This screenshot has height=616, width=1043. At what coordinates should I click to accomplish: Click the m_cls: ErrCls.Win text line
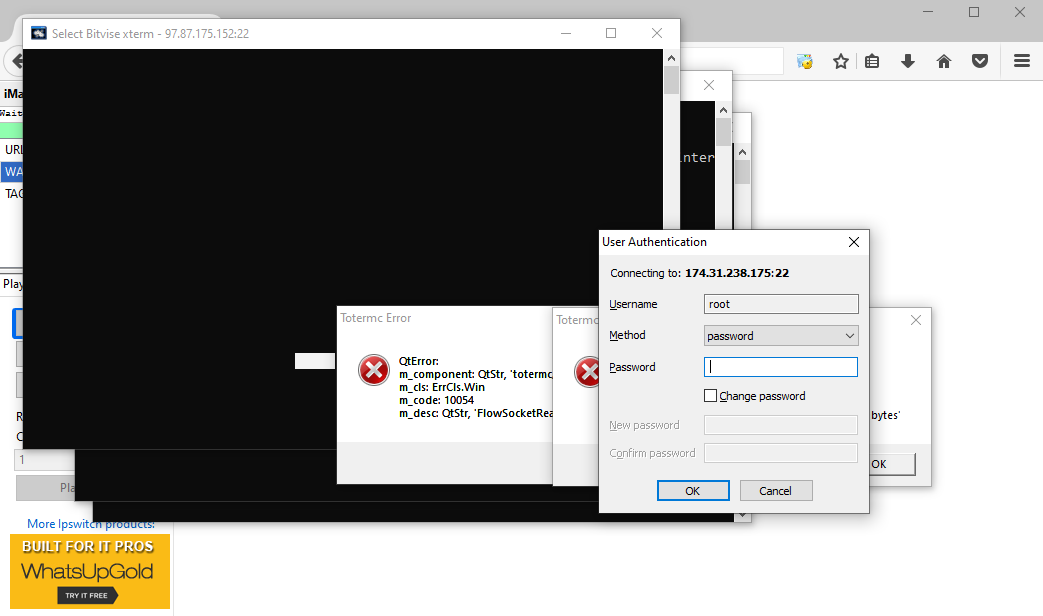pyautogui.click(x=442, y=387)
